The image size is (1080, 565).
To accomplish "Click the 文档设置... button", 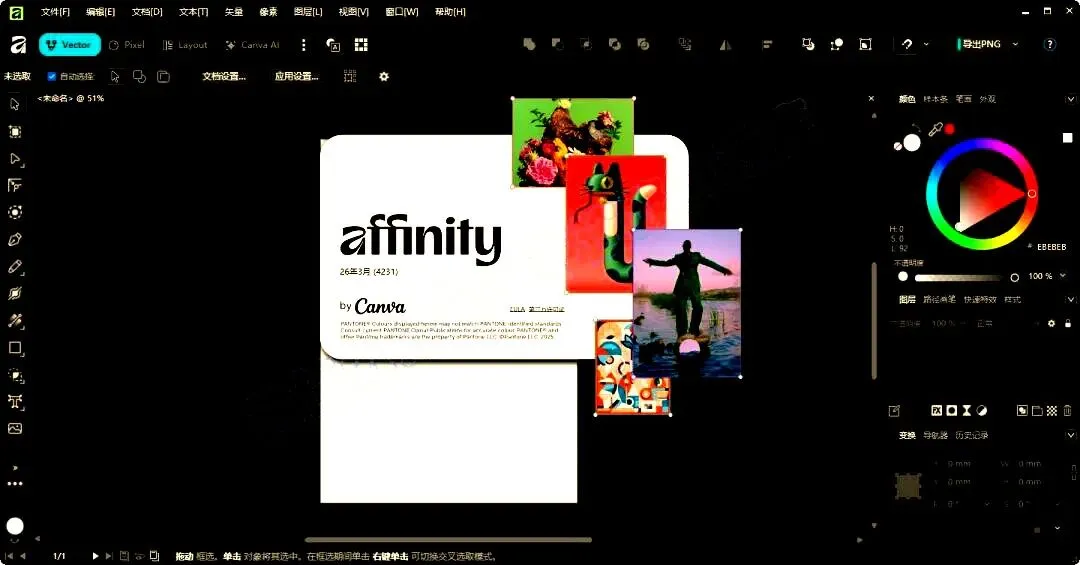I will (x=224, y=76).
